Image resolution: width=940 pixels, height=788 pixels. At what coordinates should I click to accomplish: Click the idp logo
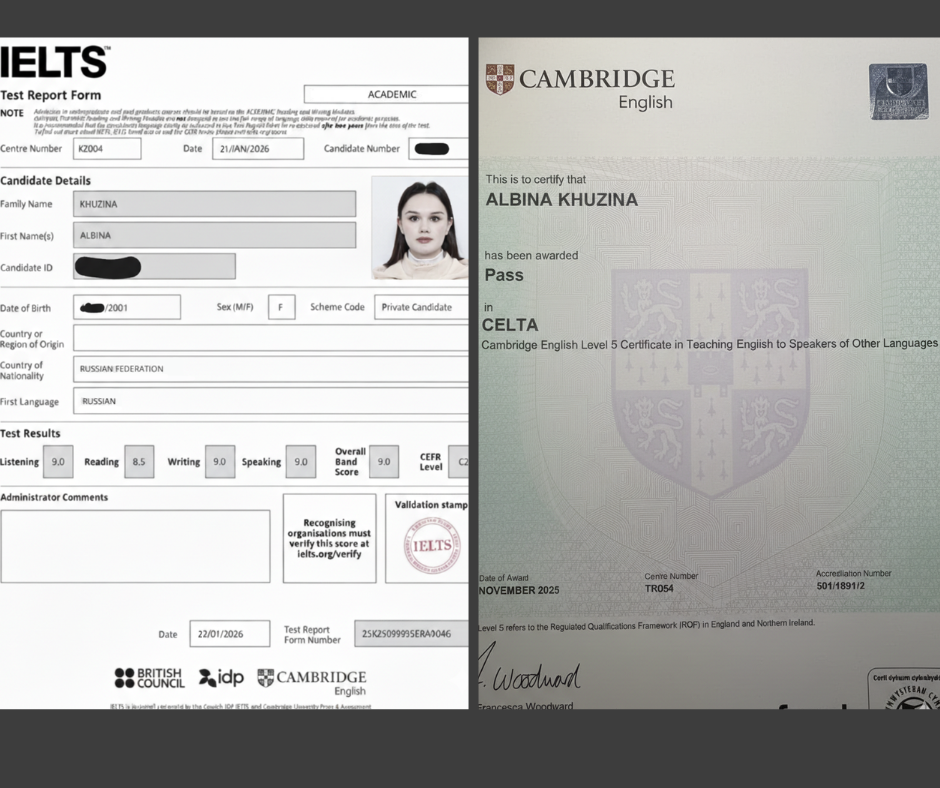(x=221, y=678)
